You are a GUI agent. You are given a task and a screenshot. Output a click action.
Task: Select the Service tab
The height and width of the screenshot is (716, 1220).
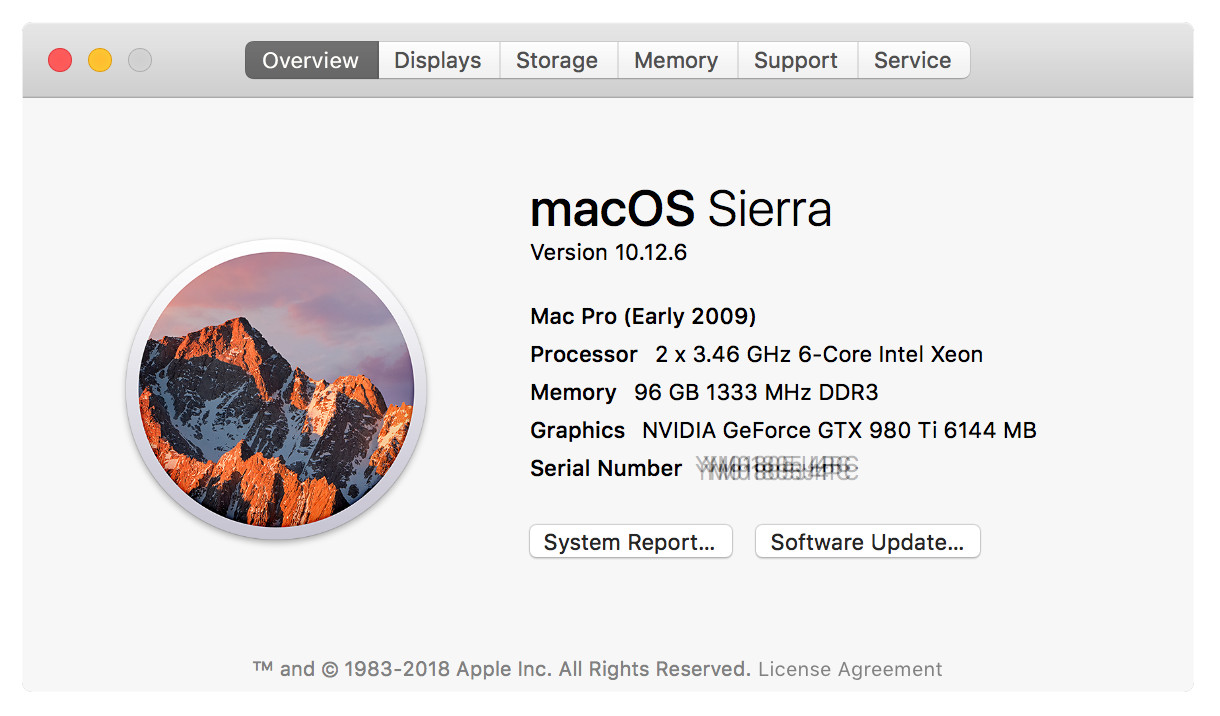point(913,60)
